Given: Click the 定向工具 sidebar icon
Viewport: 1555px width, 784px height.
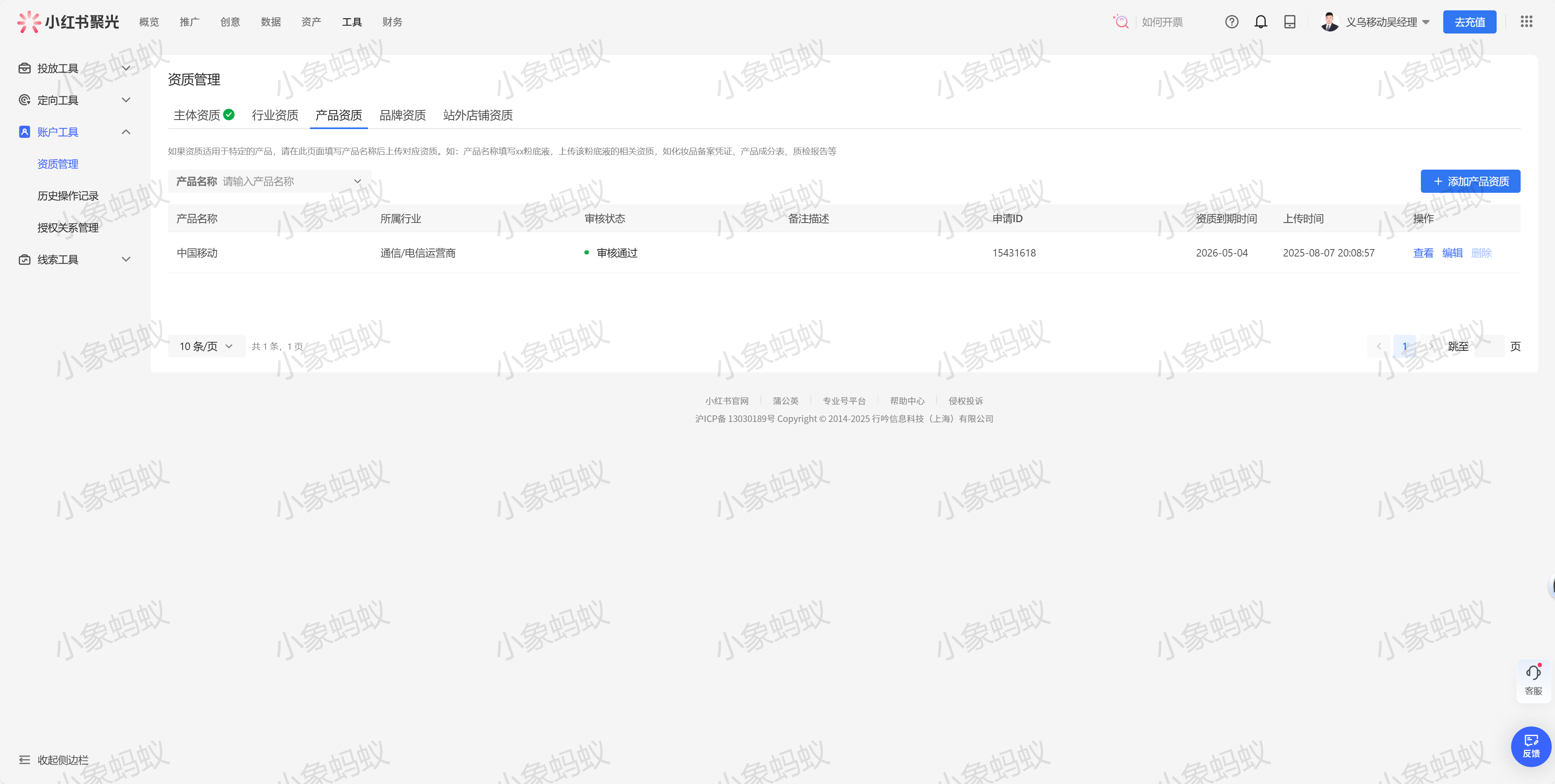Looking at the screenshot, I should (24, 100).
